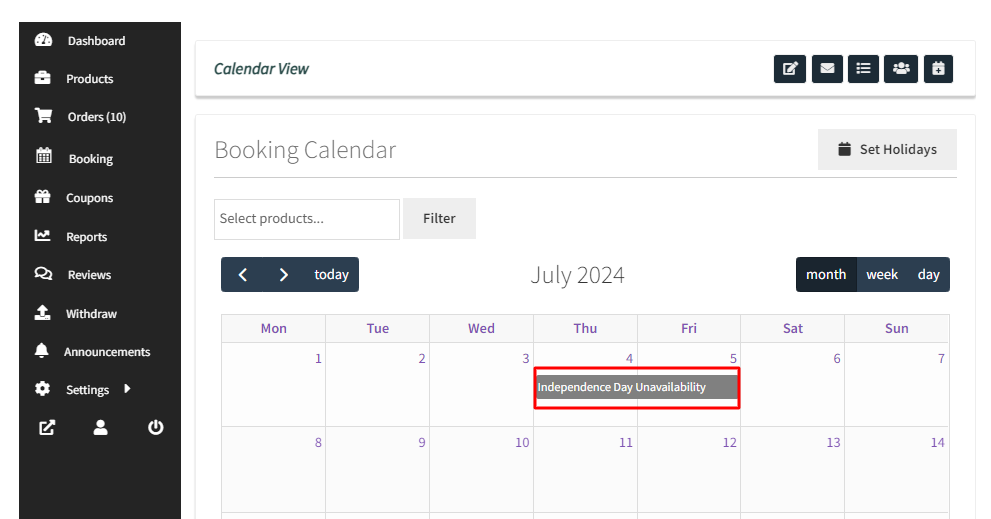Click the Orders shopping cart icon
Screen dimensions: 991x519
(44, 116)
